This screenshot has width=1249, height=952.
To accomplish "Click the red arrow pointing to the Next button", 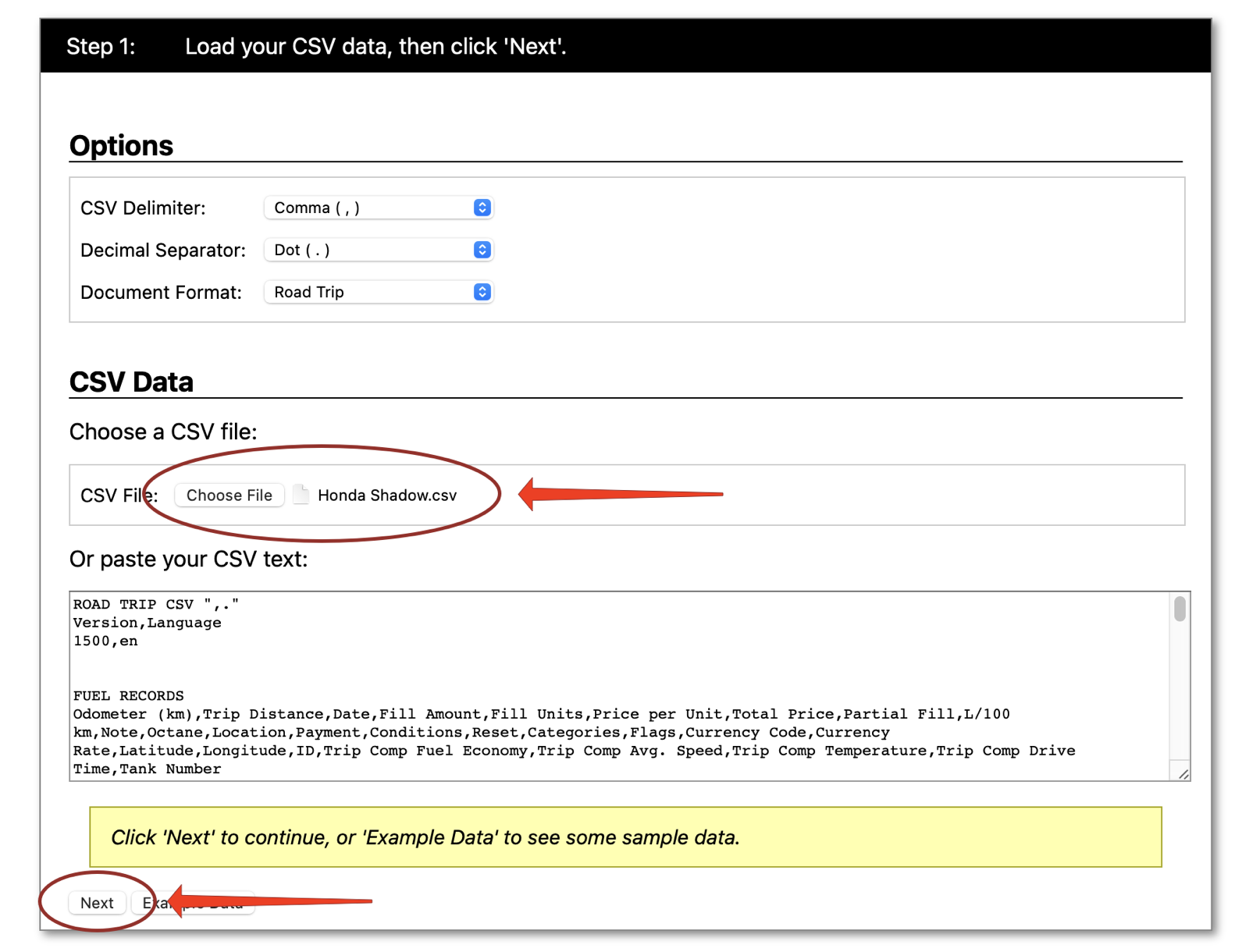I will 270,900.
